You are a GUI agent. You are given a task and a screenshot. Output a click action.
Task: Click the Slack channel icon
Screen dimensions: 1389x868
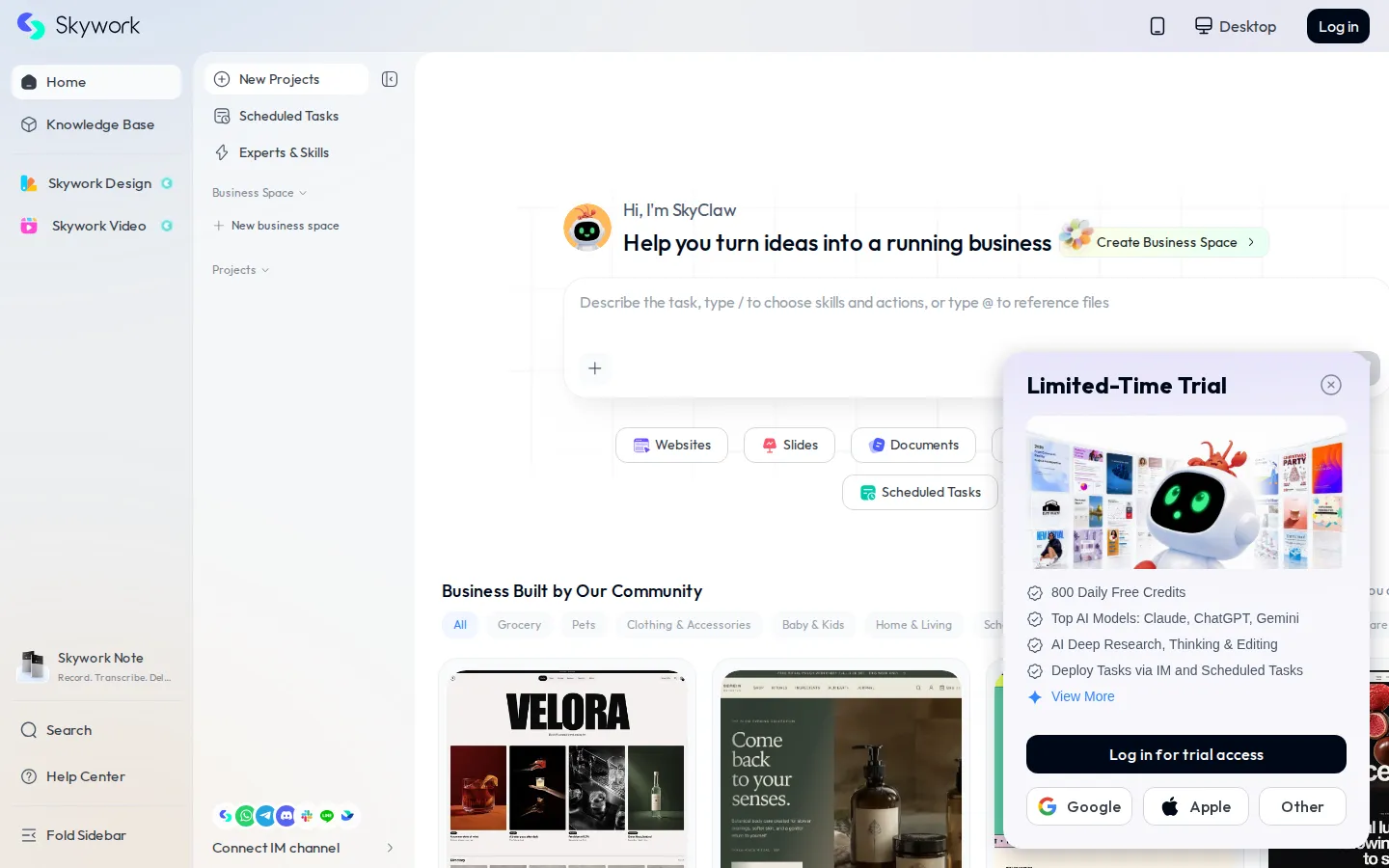pos(307,816)
